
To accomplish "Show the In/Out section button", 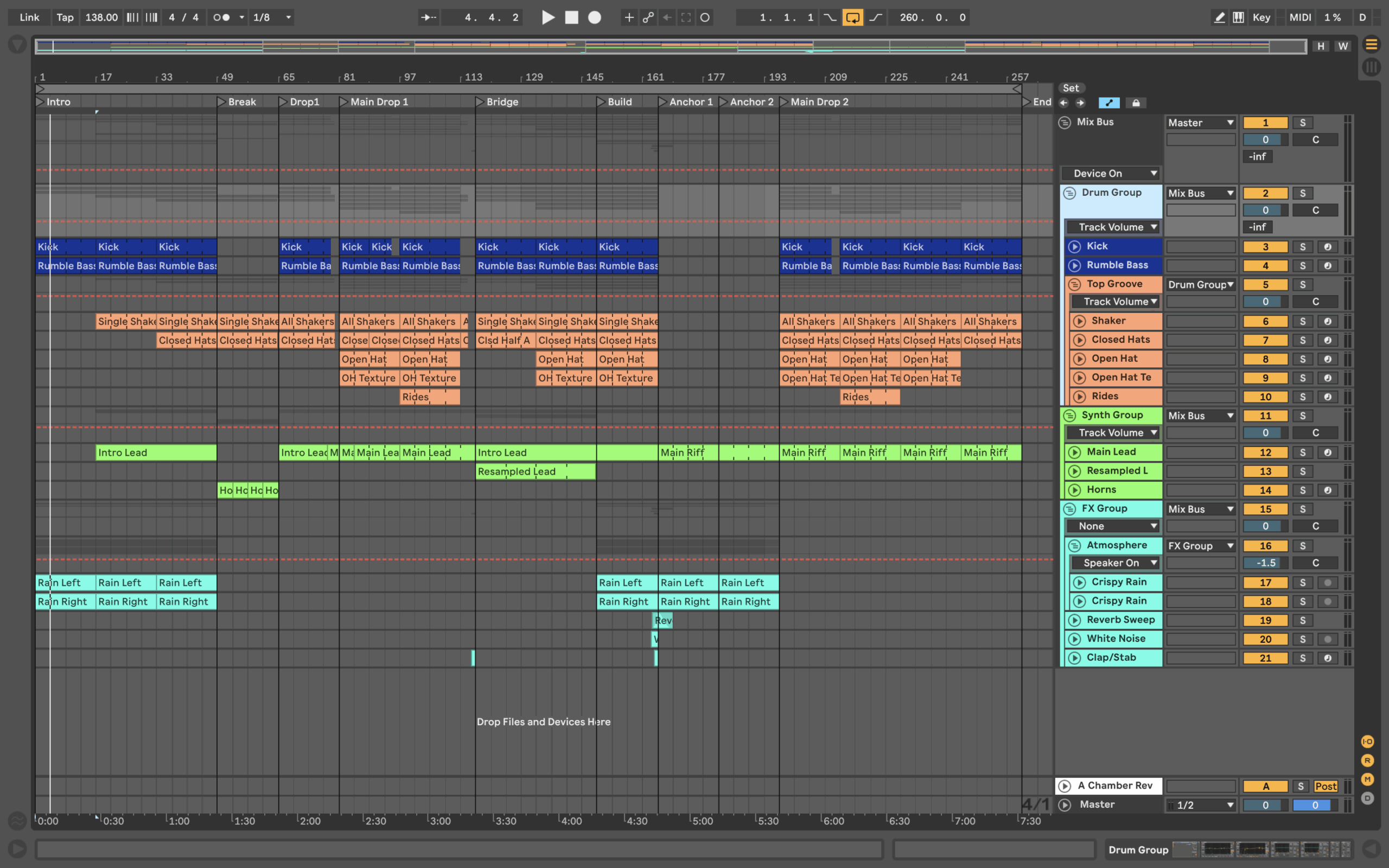I will [x=1367, y=742].
